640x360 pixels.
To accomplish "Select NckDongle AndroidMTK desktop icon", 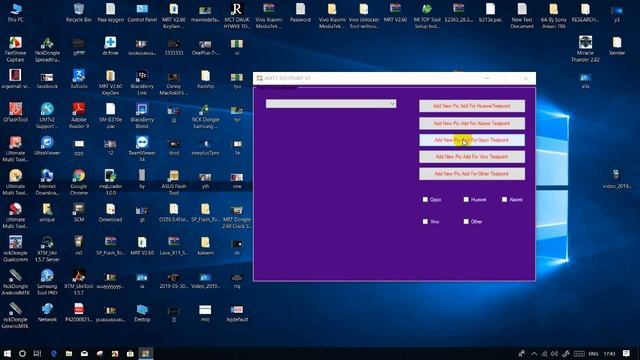I will click(16, 282).
